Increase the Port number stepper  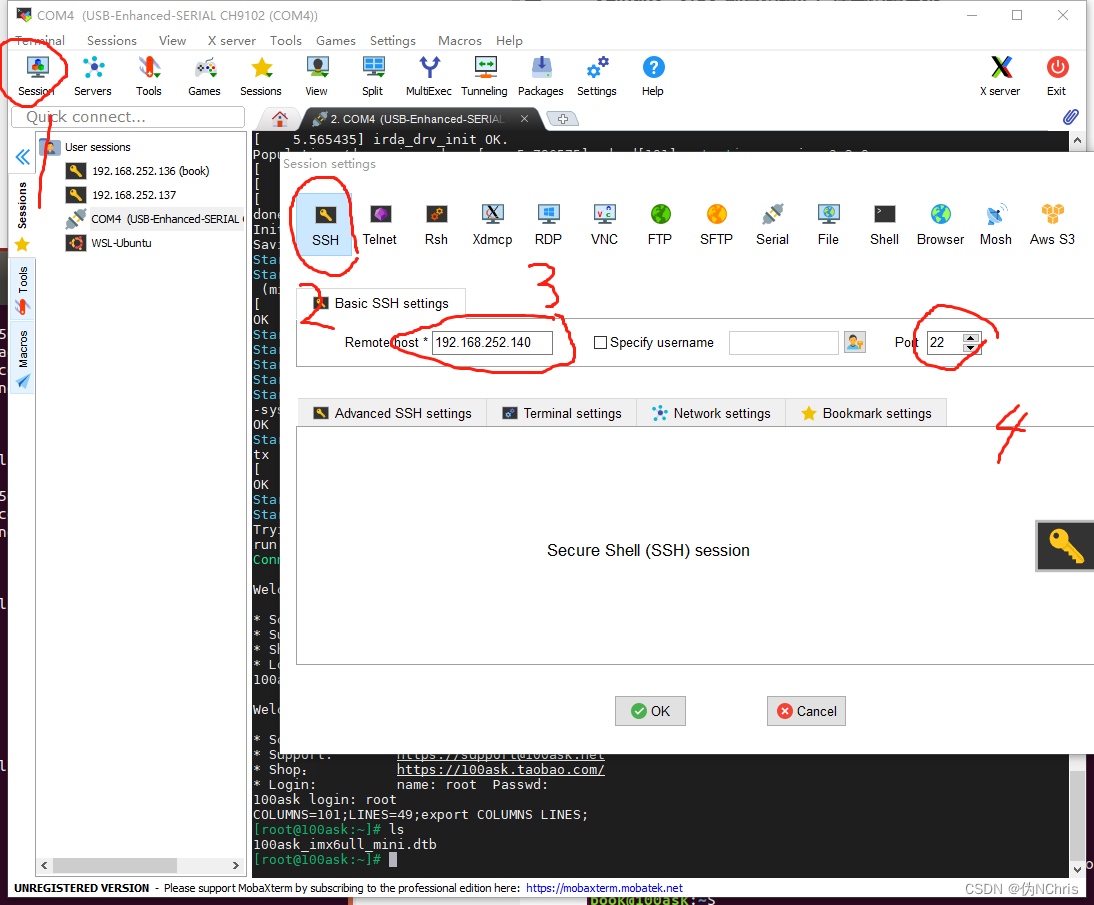tap(971, 338)
